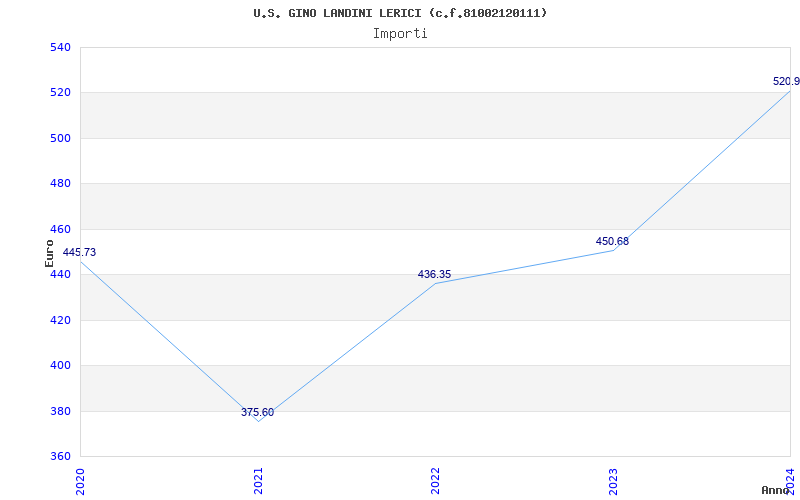Click the 380 y-axis value
Image resolution: width=800 pixels, height=500 pixels.
click(x=60, y=411)
